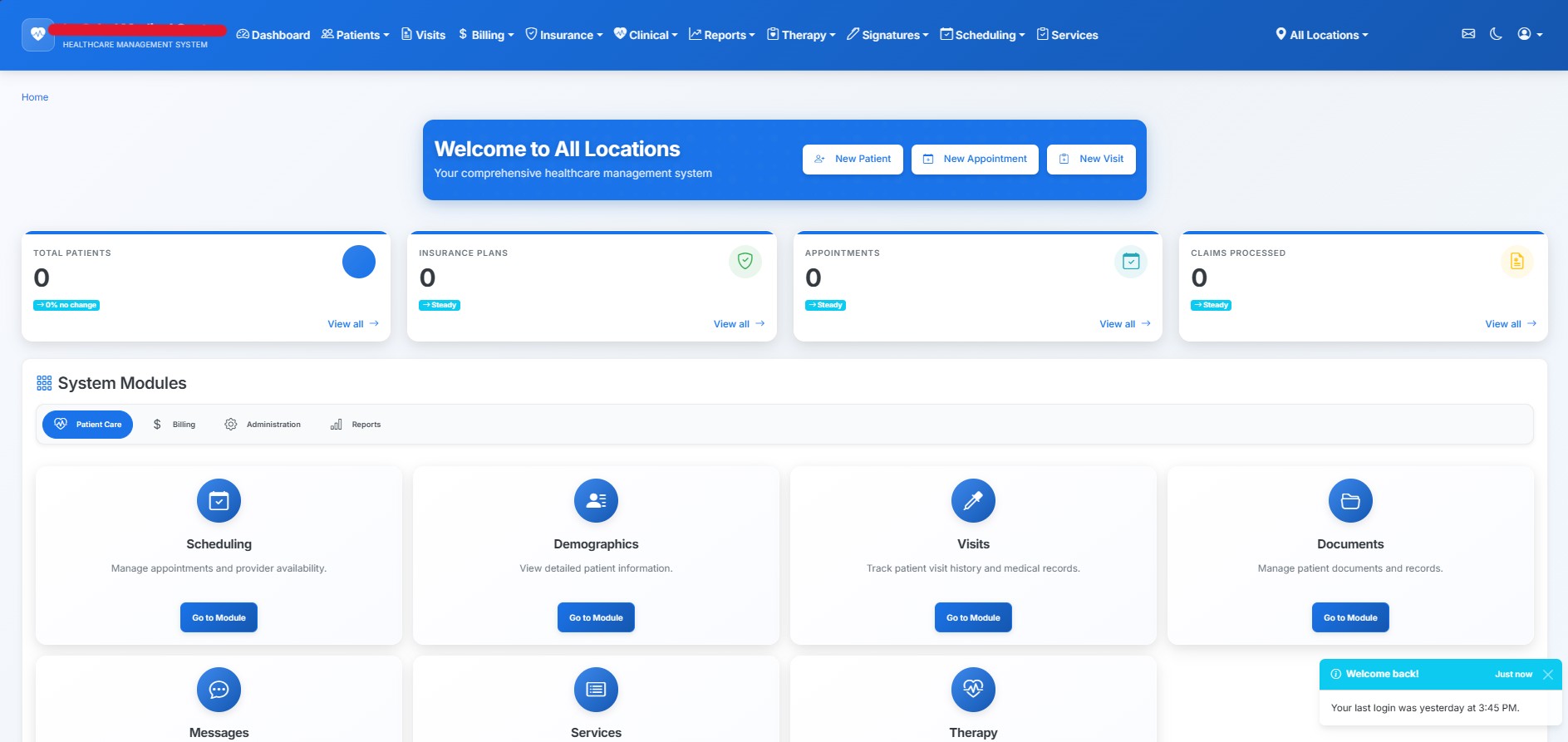
Task: Click the Steady badge under Claims Processed
Action: [x=1212, y=305]
